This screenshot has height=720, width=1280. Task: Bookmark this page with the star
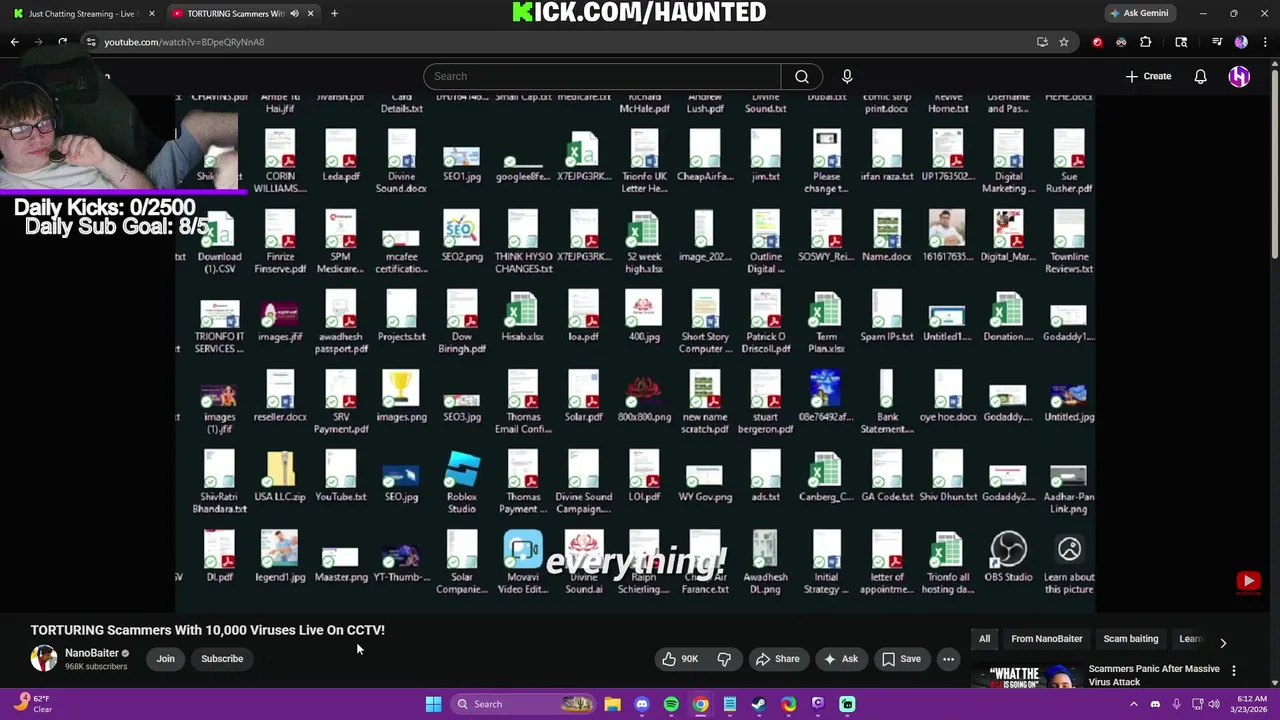point(1064,42)
